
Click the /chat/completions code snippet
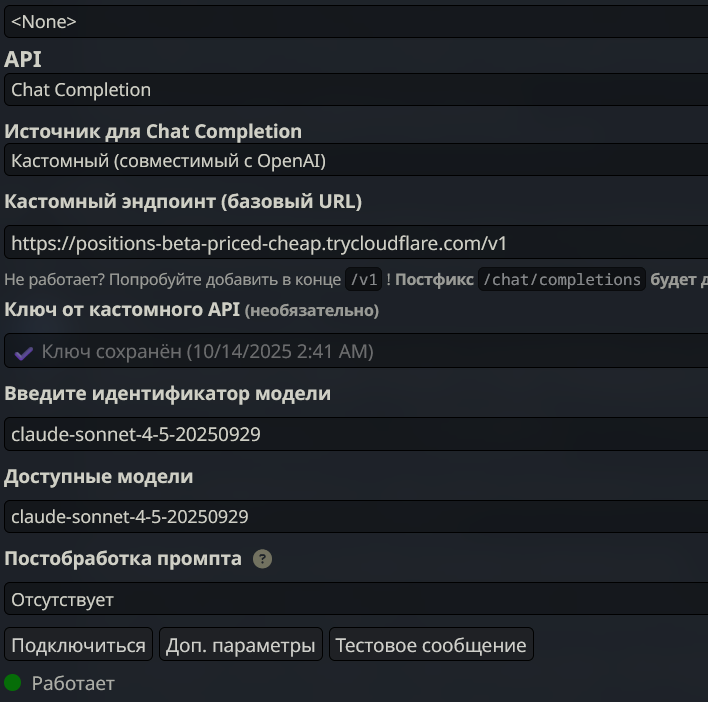click(x=561, y=280)
